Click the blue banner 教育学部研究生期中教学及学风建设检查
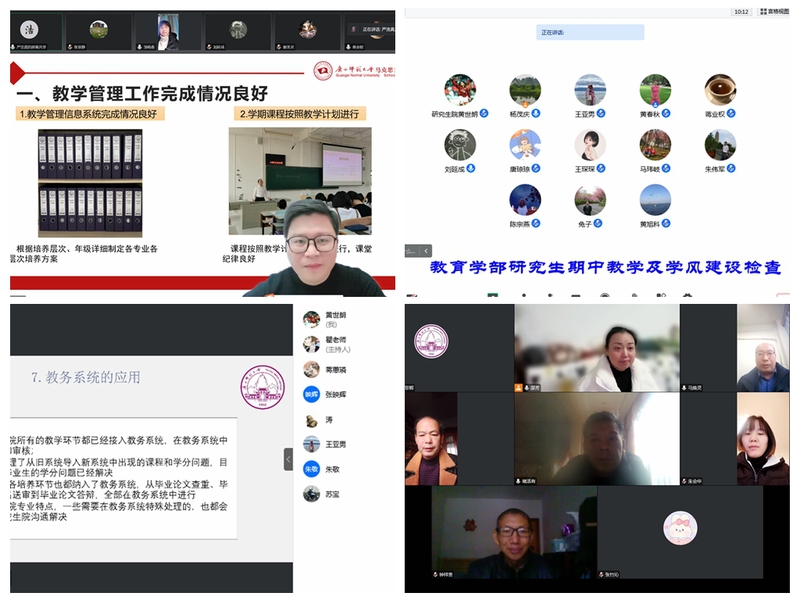800x600 pixels. pos(605,267)
